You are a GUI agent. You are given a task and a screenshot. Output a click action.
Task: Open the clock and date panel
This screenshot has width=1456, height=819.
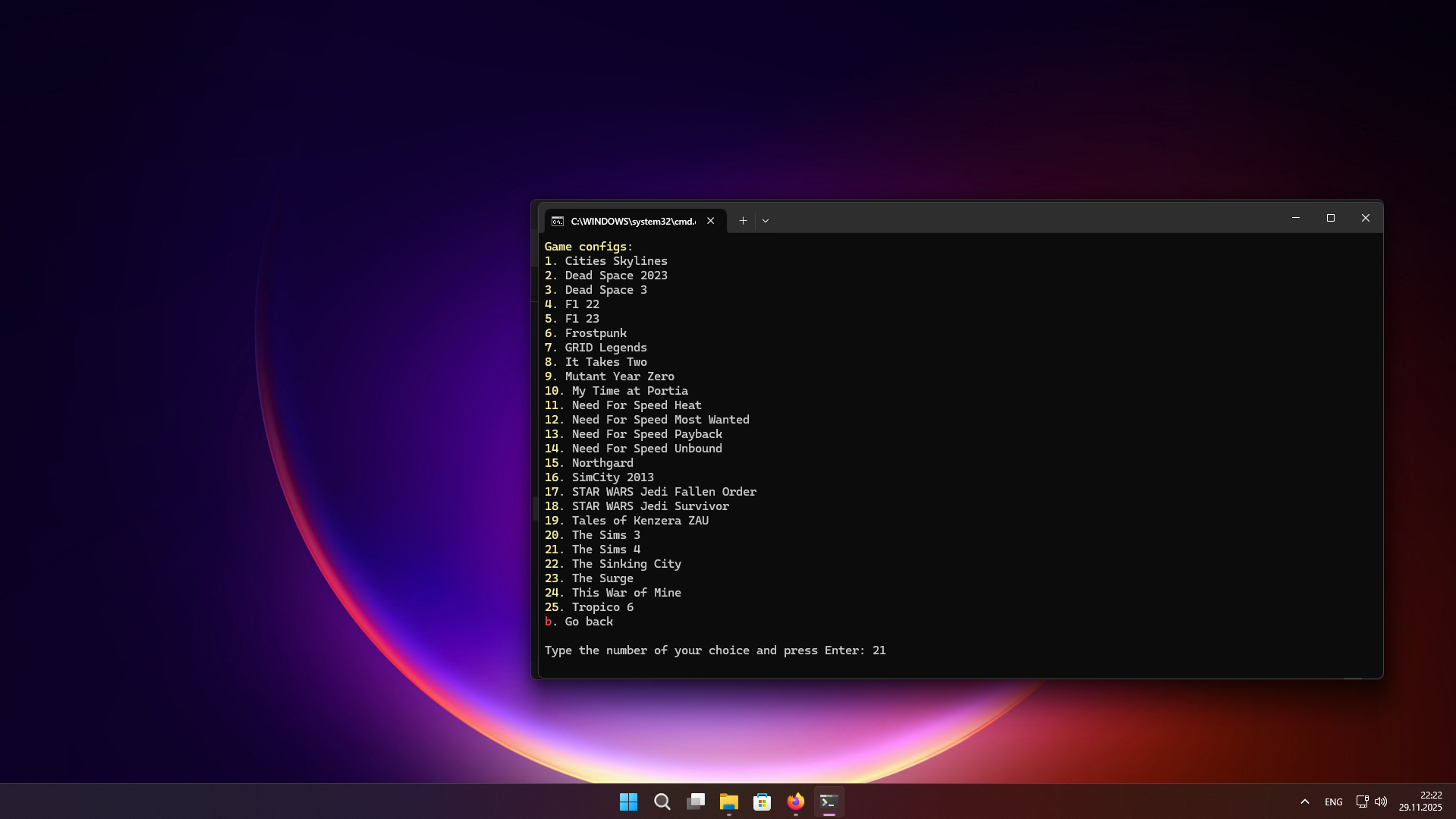[x=1420, y=802]
